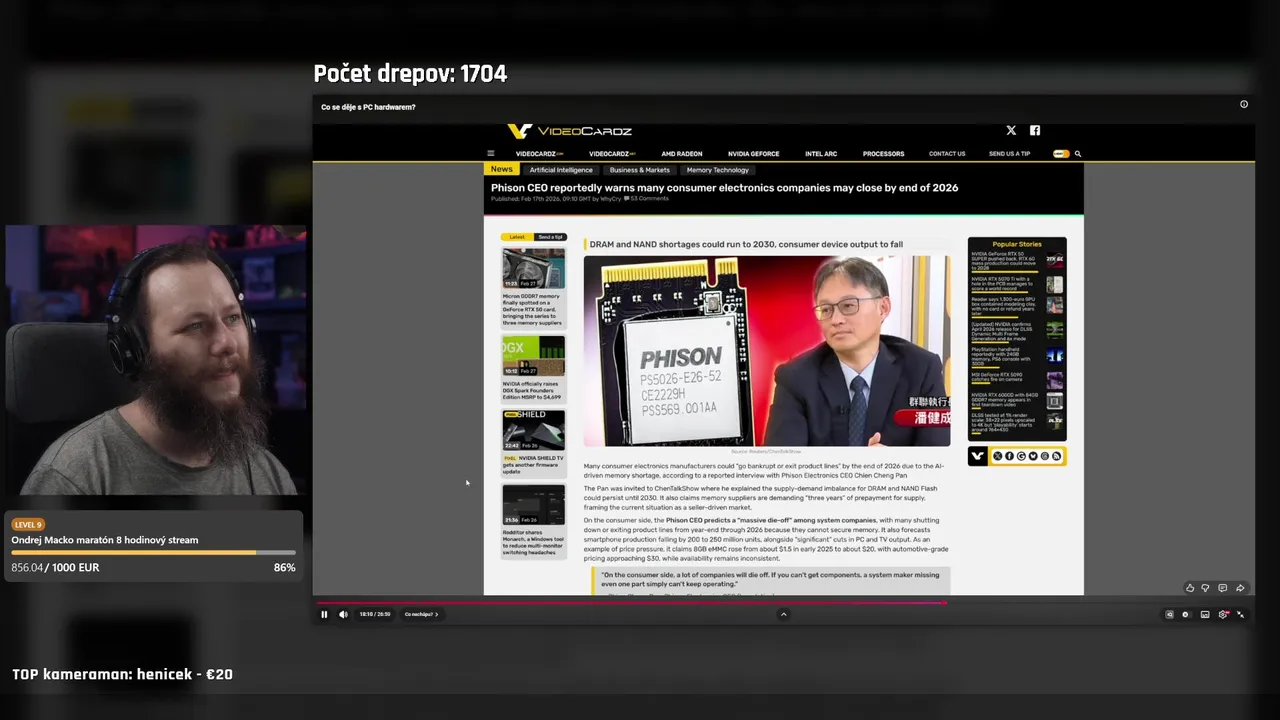This screenshot has width=1280, height=720.
Task: Select the News category tag
Action: (502, 169)
